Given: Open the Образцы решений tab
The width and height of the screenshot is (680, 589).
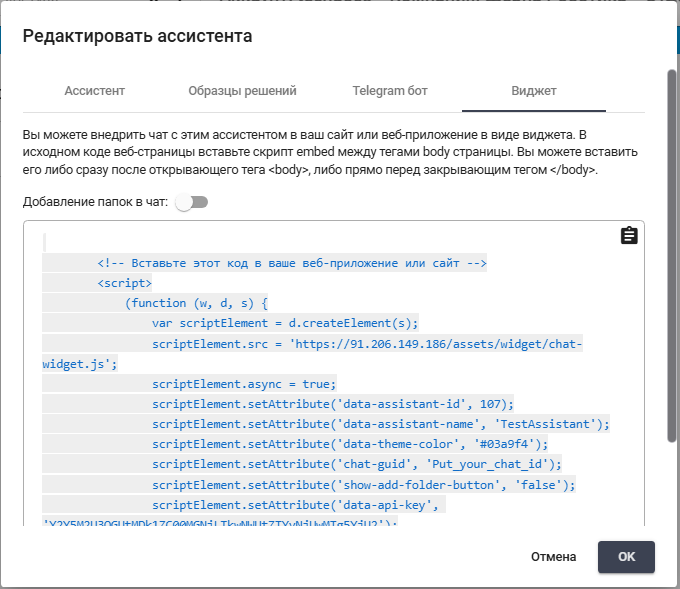Looking at the screenshot, I should (242, 91).
